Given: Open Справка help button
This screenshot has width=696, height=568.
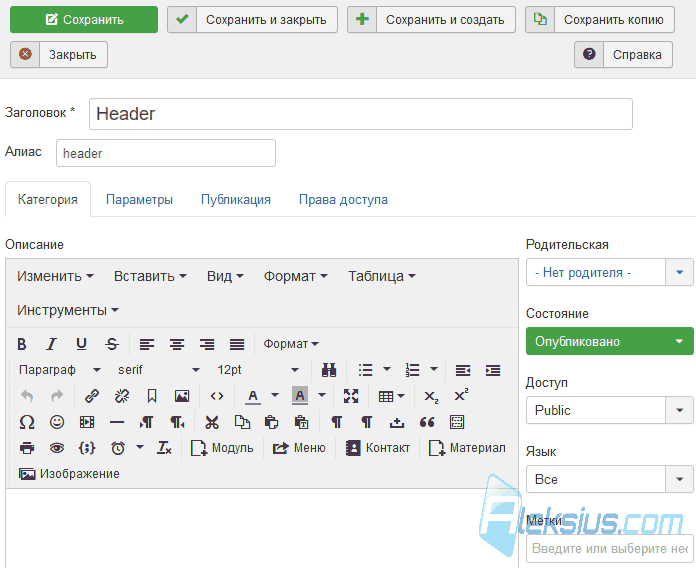Looking at the screenshot, I should click(623, 55).
